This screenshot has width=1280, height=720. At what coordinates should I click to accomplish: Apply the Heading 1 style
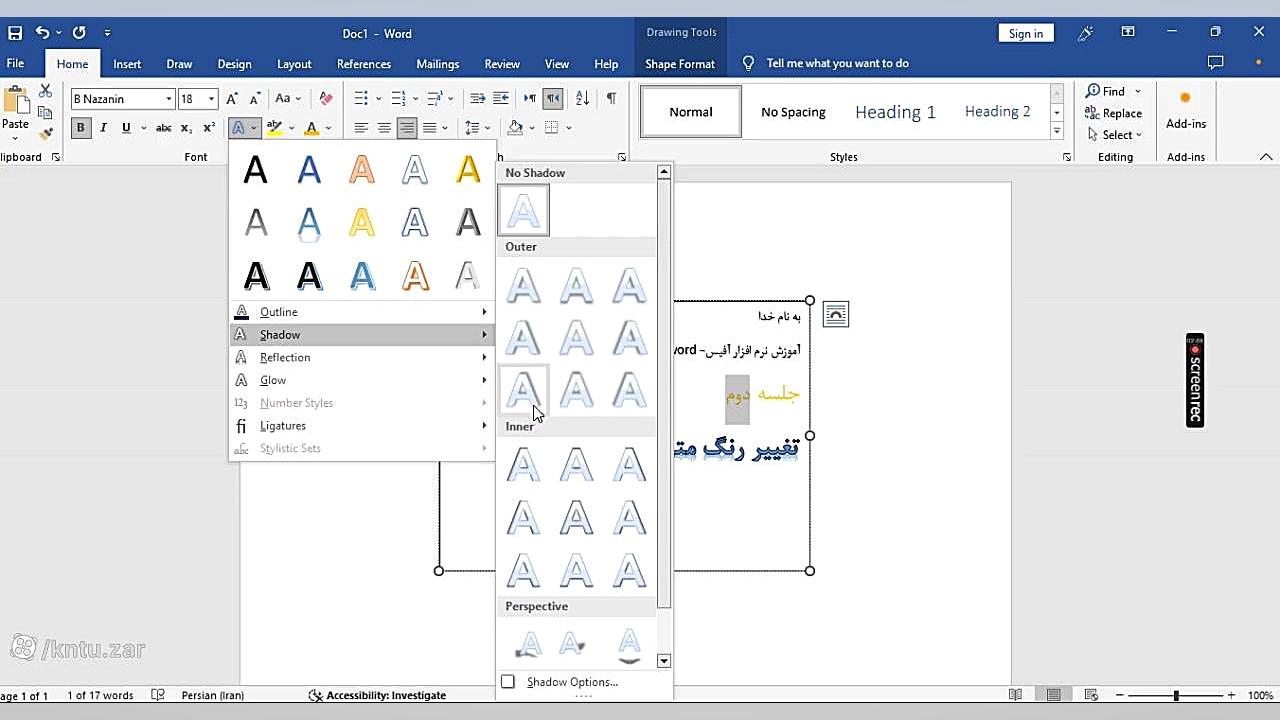(895, 111)
